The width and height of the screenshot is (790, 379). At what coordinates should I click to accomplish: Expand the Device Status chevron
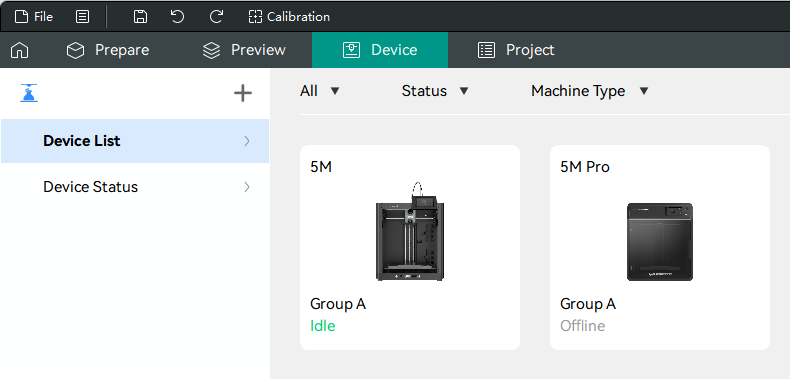click(247, 187)
